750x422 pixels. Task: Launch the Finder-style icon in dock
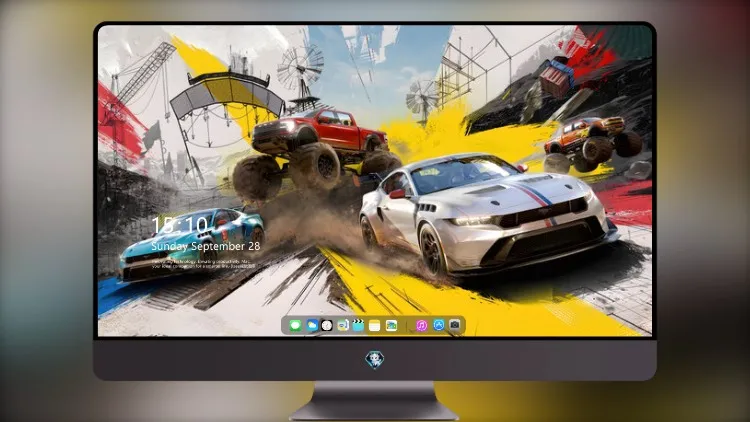pos(342,325)
